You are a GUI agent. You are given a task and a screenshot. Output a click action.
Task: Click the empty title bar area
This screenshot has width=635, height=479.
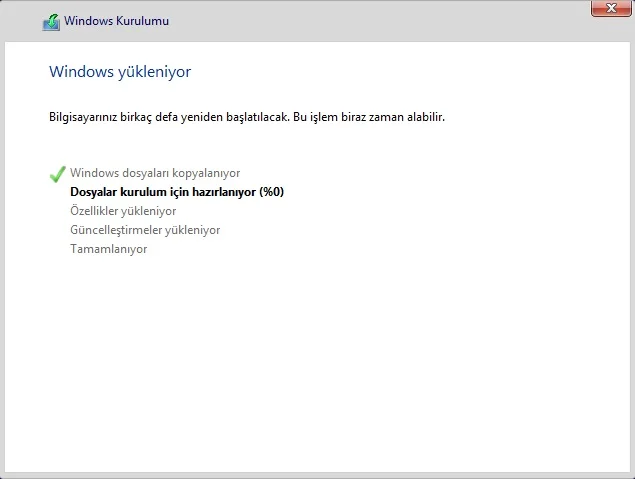point(380,21)
